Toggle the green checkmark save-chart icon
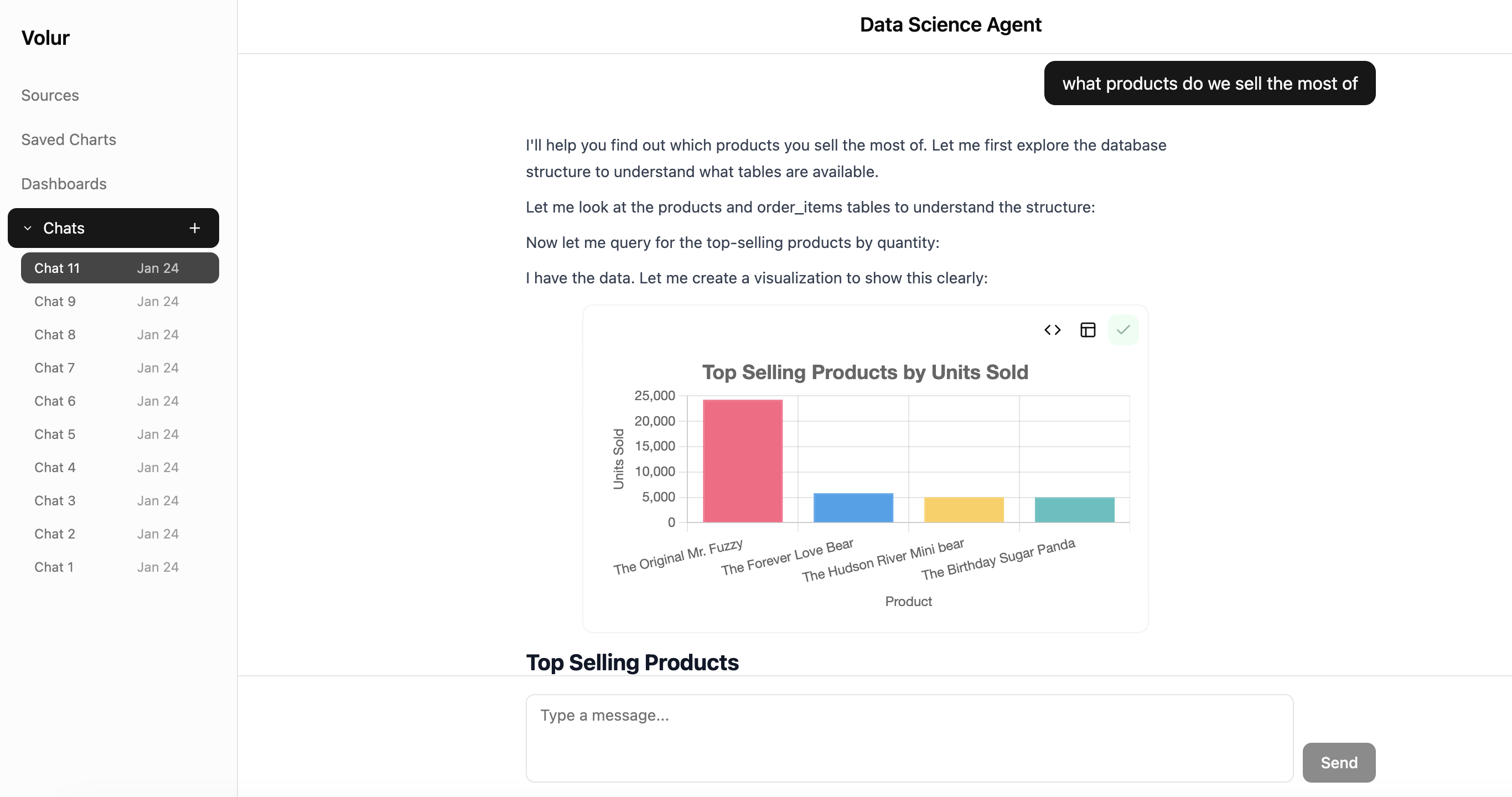The image size is (1512, 797). pyautogui.click(x=1123, y=330)
